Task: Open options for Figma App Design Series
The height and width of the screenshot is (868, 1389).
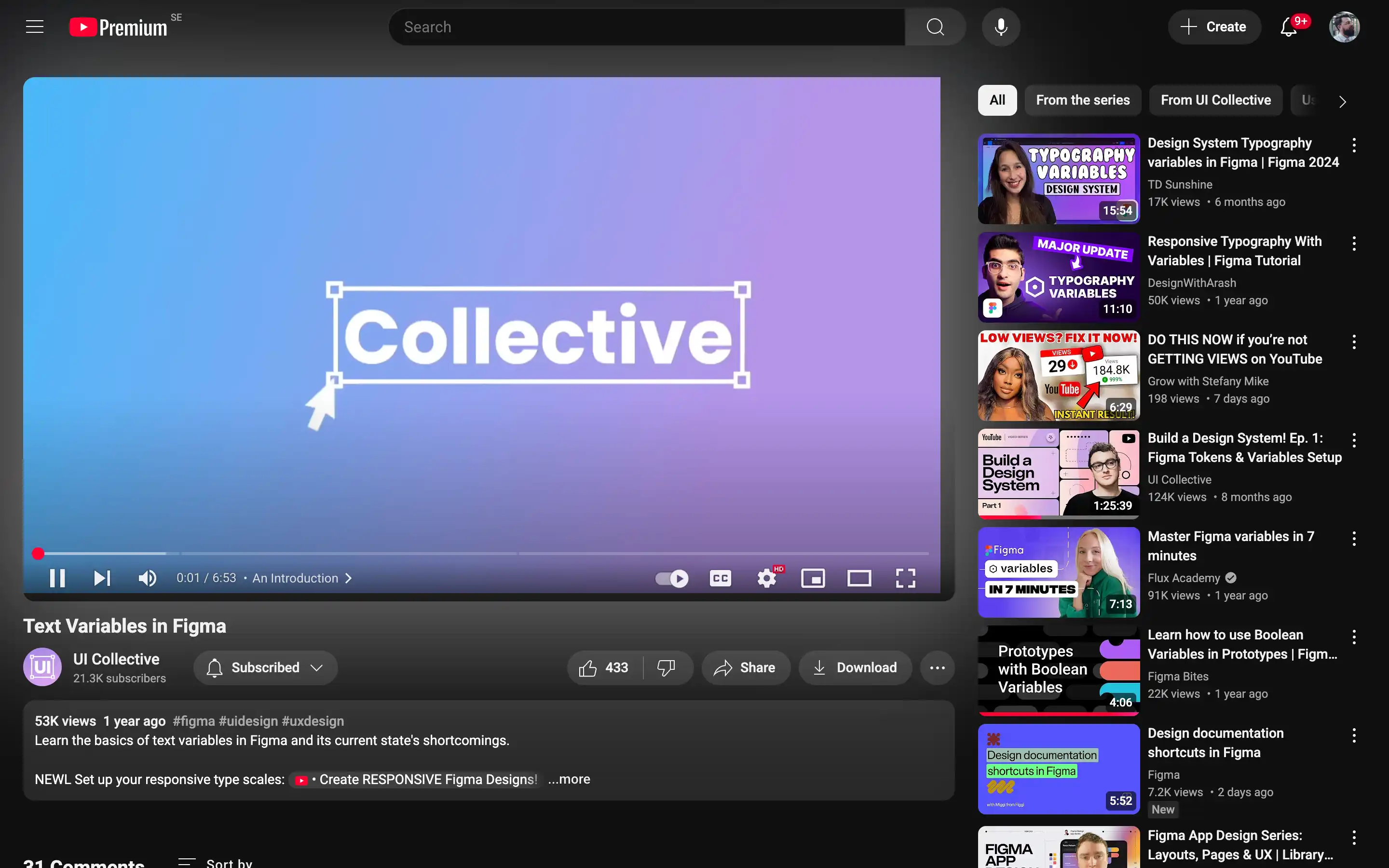Action: [1354, 838]
